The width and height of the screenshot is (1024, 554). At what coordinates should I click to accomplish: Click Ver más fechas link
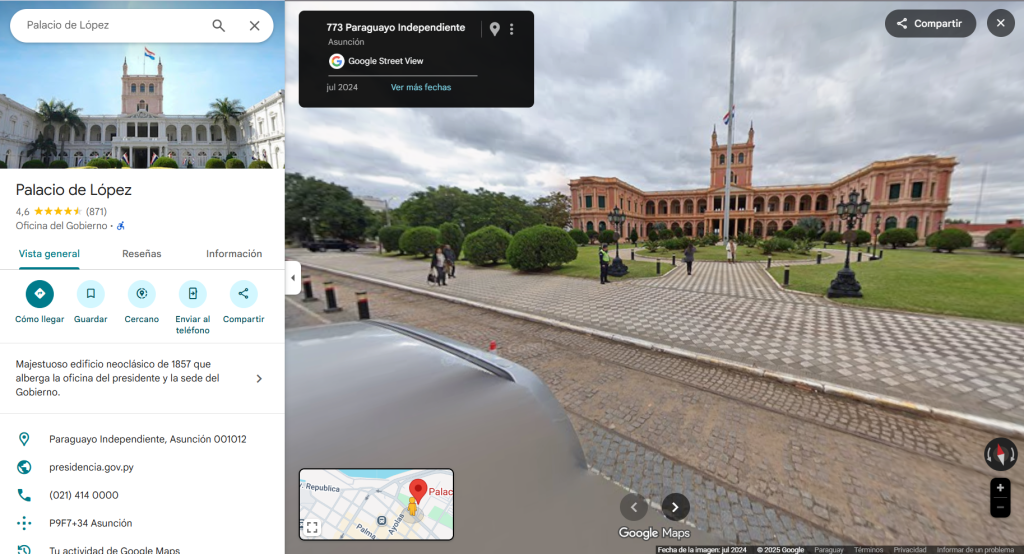[x=420, y=87]
